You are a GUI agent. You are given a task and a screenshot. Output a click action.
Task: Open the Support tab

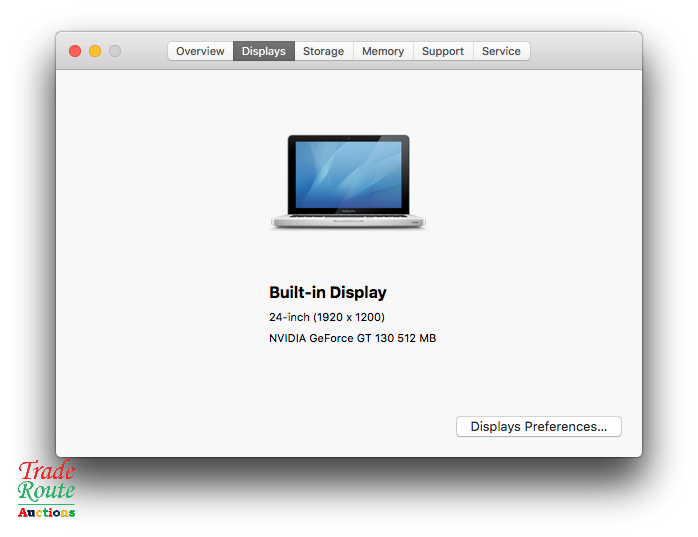[442, 51]
